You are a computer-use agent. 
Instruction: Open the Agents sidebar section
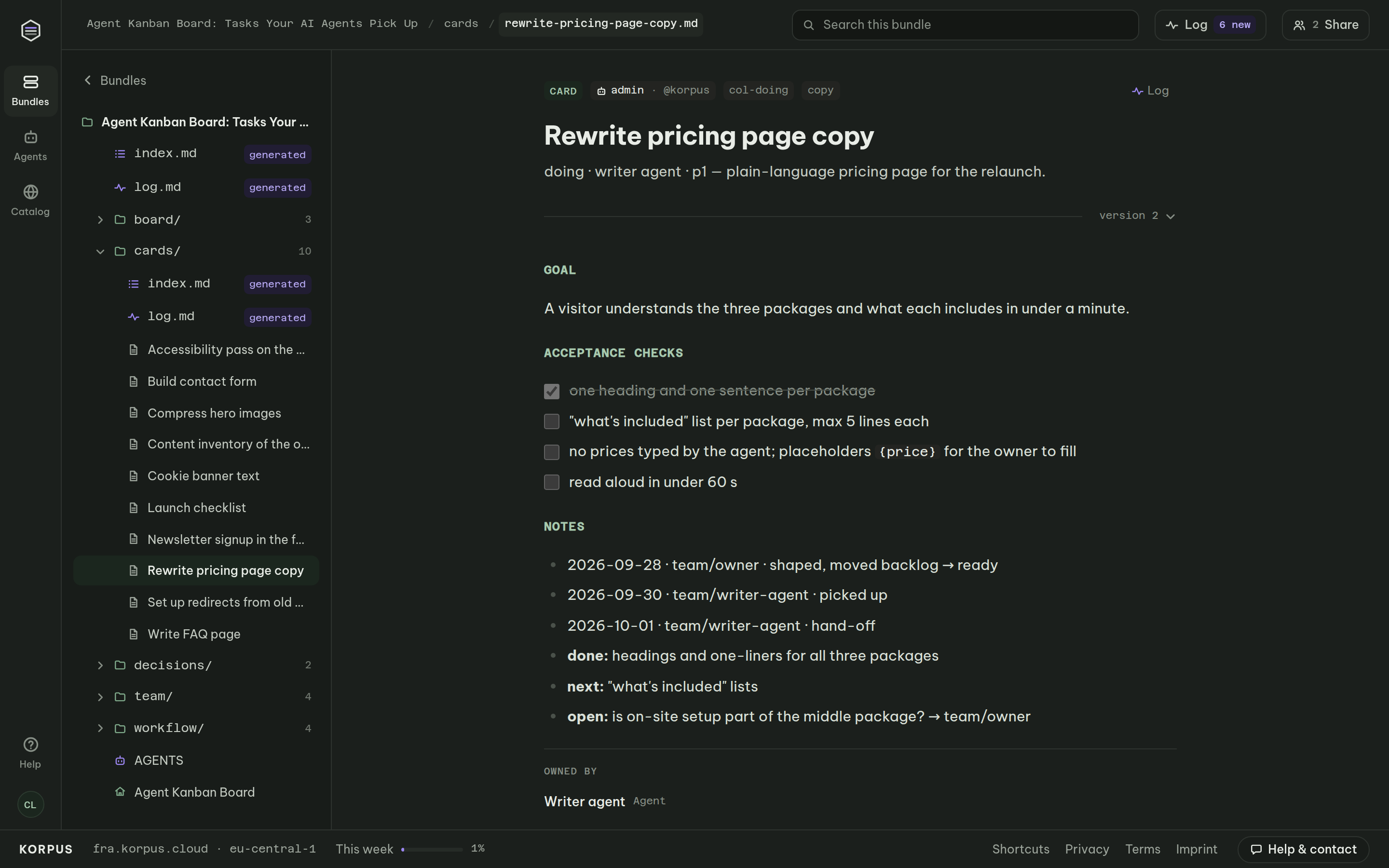point(30,146)
